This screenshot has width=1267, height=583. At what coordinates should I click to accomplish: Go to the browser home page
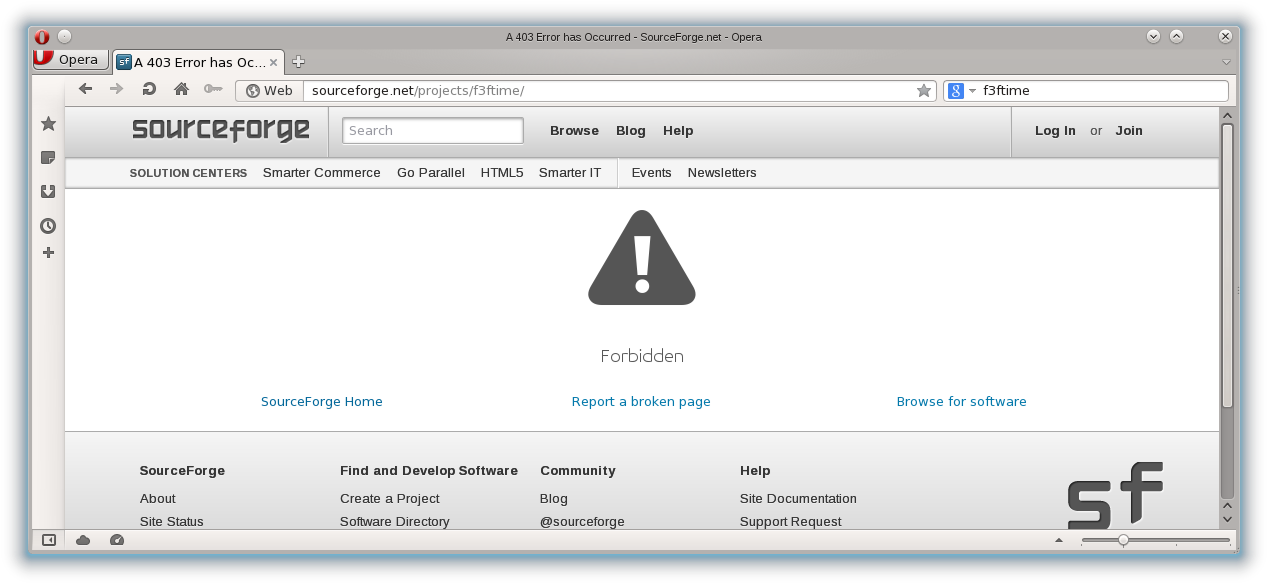pos(181,89)
